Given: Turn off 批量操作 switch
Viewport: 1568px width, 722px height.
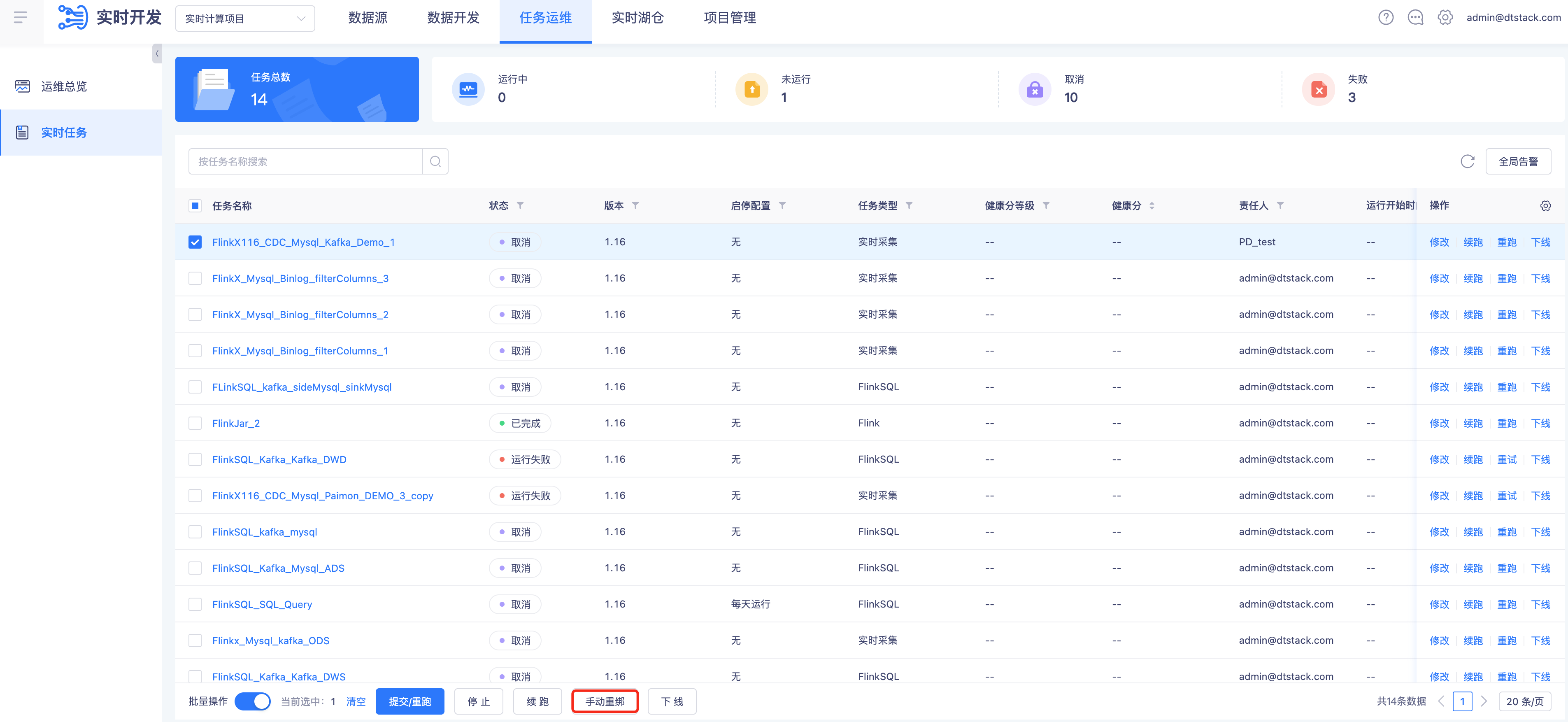Looking at the screenshot, I should pyautogui.click(x=253, y=701).
